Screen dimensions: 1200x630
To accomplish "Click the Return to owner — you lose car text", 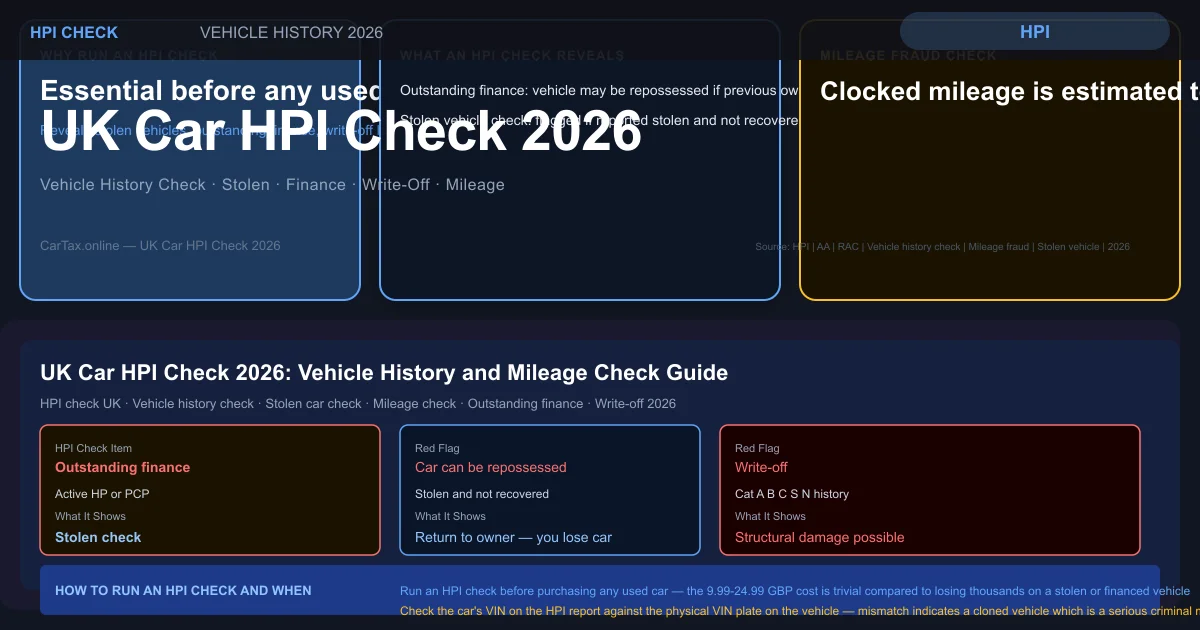I will [514, 537].
